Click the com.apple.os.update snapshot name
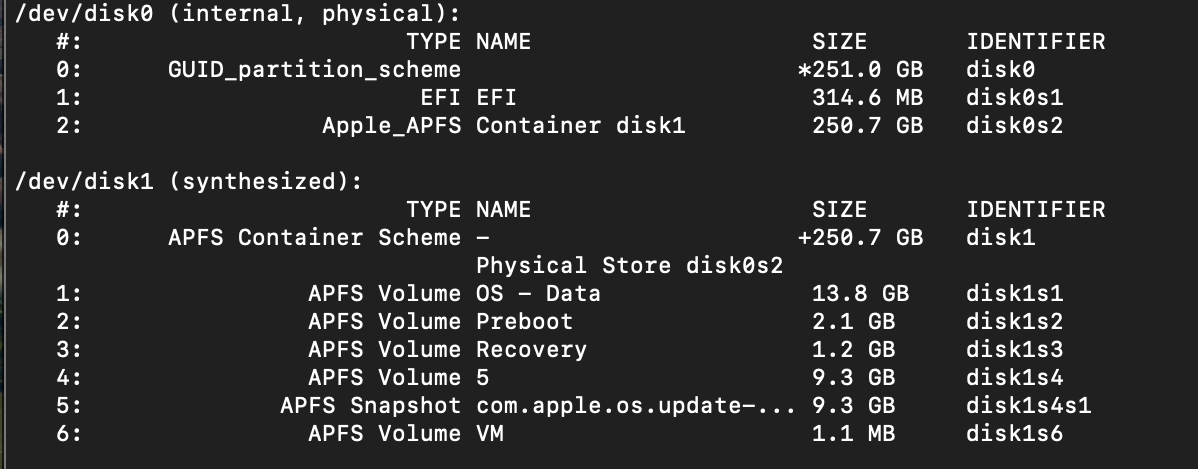Image resolution: width=1198 pixels, height=469 pixels. 635,406
